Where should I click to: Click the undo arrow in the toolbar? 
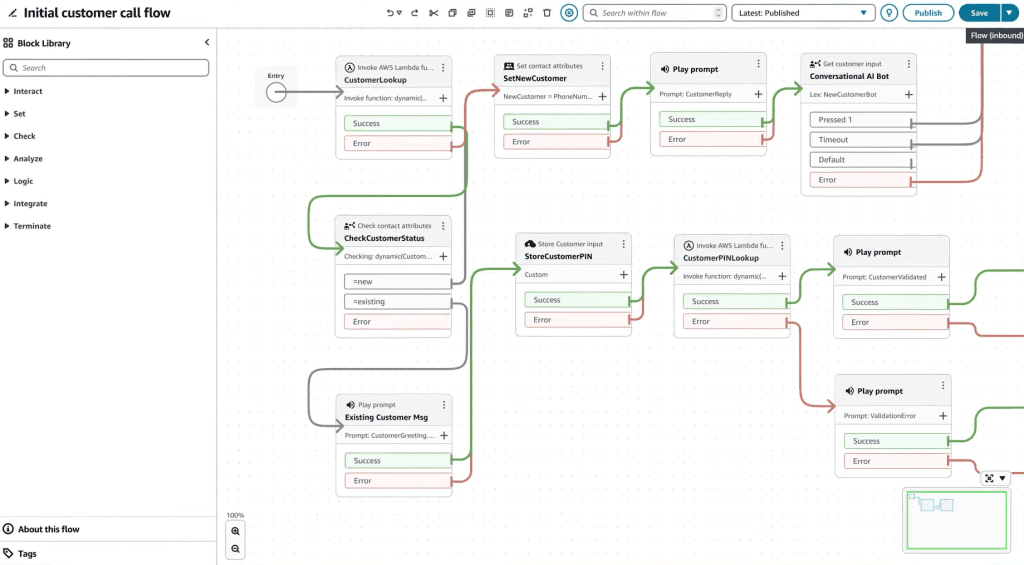point(391,12)
